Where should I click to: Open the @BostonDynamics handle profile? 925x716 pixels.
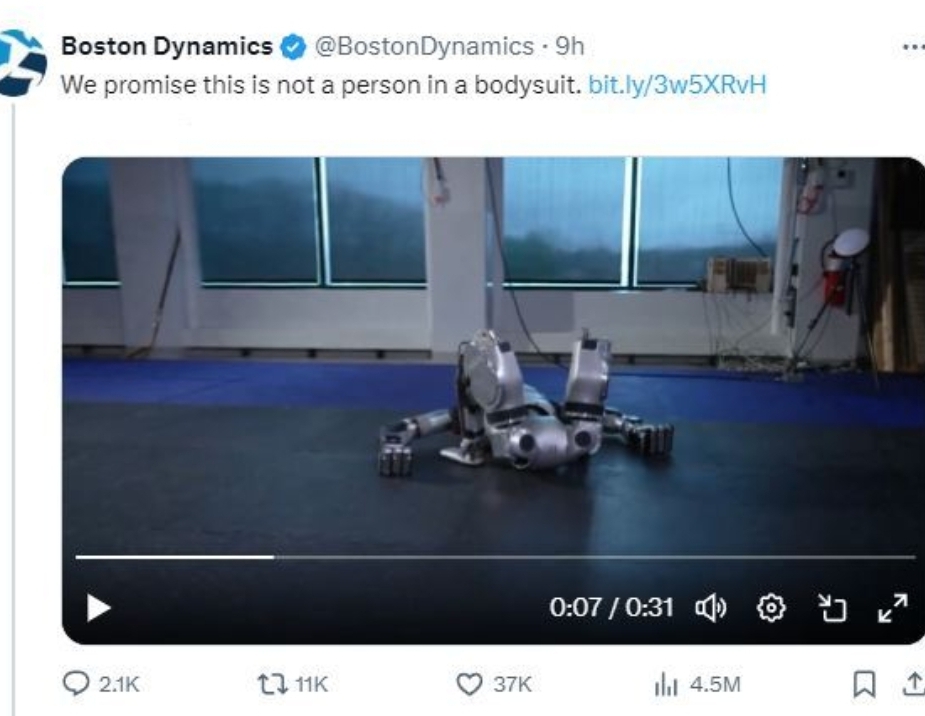coord(424,46)
